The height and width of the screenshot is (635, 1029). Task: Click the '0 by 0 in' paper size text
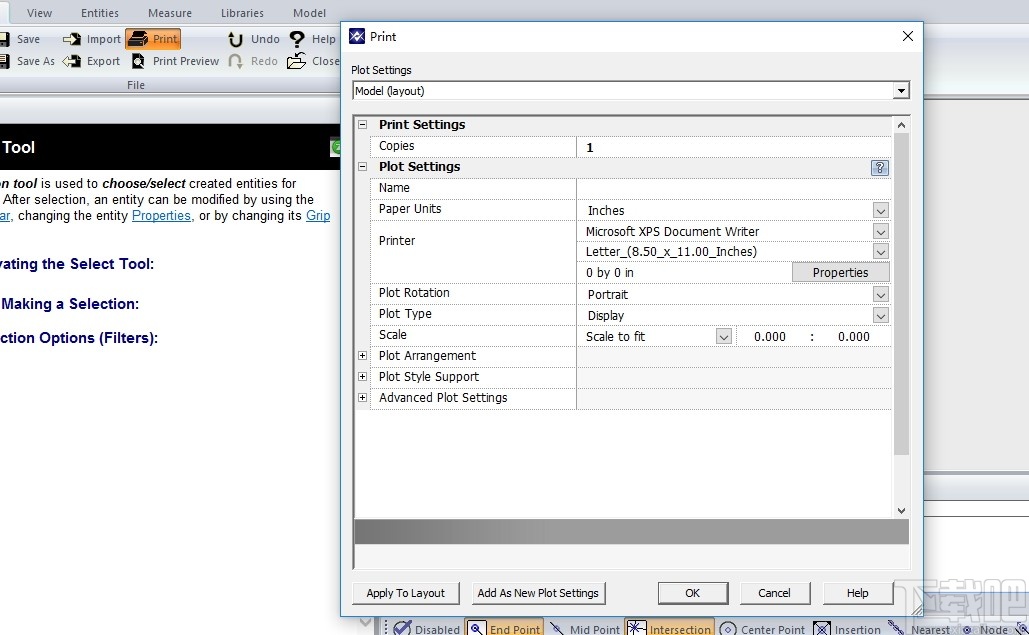[x=610, y=273]
